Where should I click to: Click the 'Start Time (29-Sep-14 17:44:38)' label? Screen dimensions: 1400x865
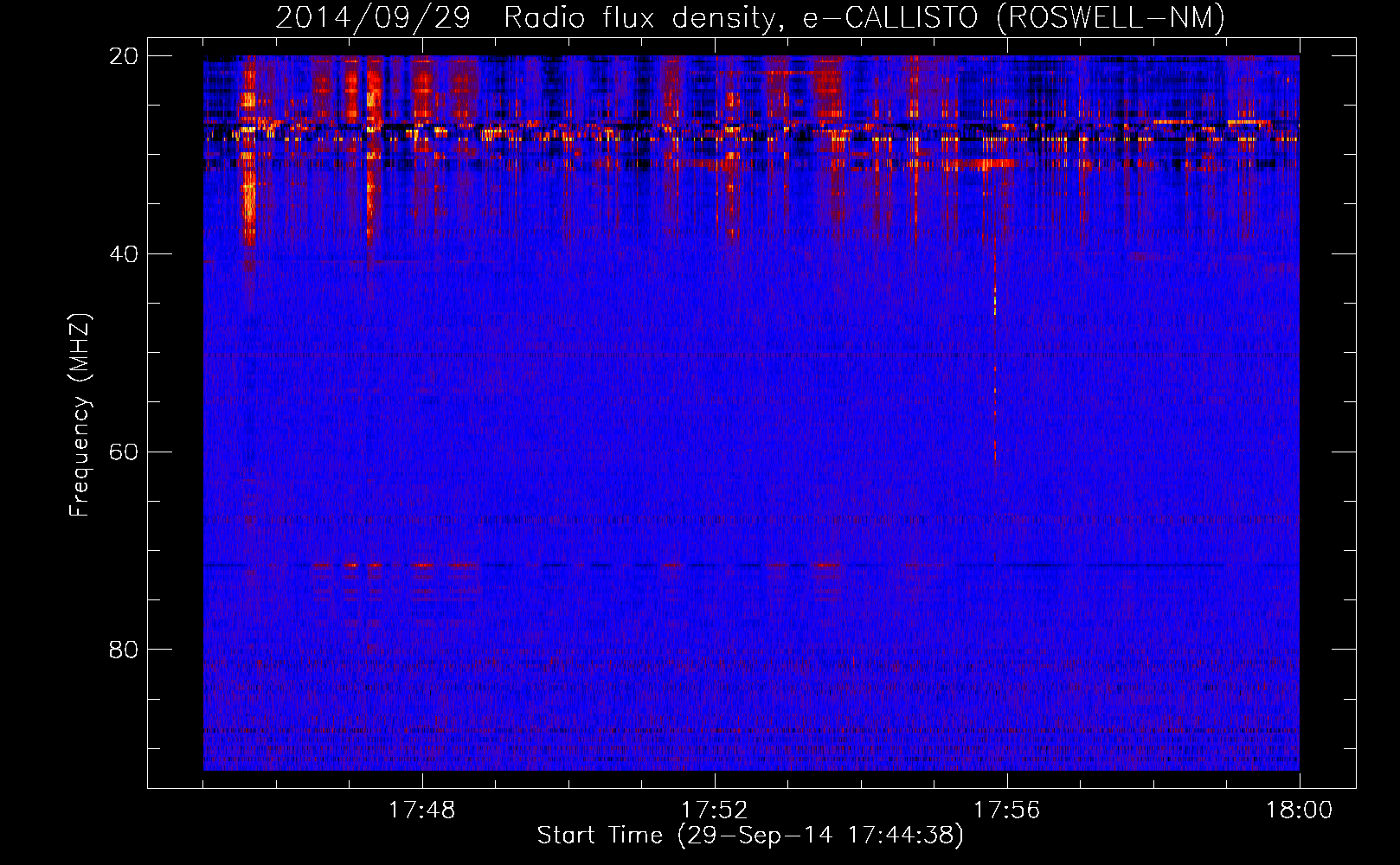(750, 836)
